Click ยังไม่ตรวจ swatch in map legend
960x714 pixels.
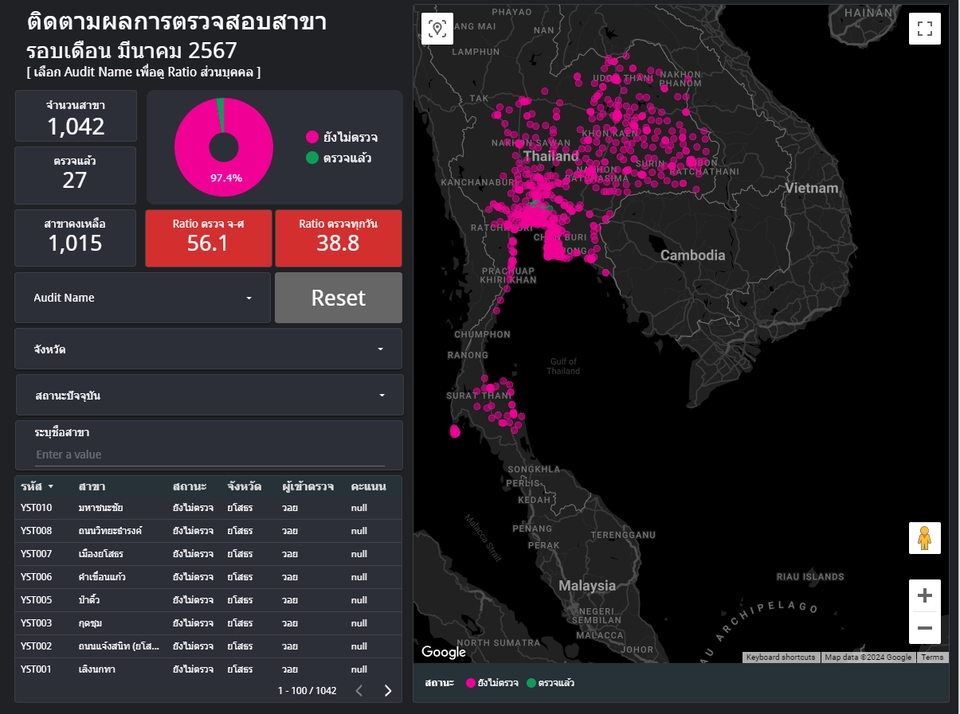tap(471, 683)
